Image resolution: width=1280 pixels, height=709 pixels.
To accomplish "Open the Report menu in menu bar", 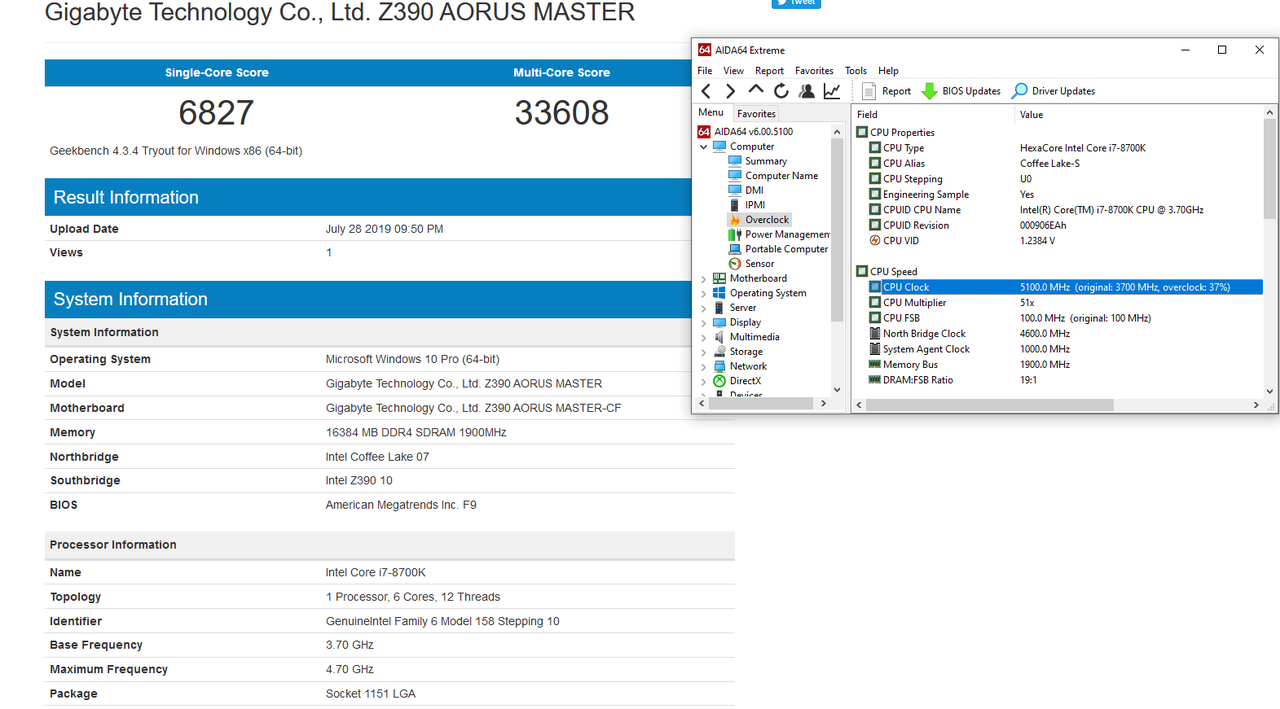I will click(x=769, y=71).
